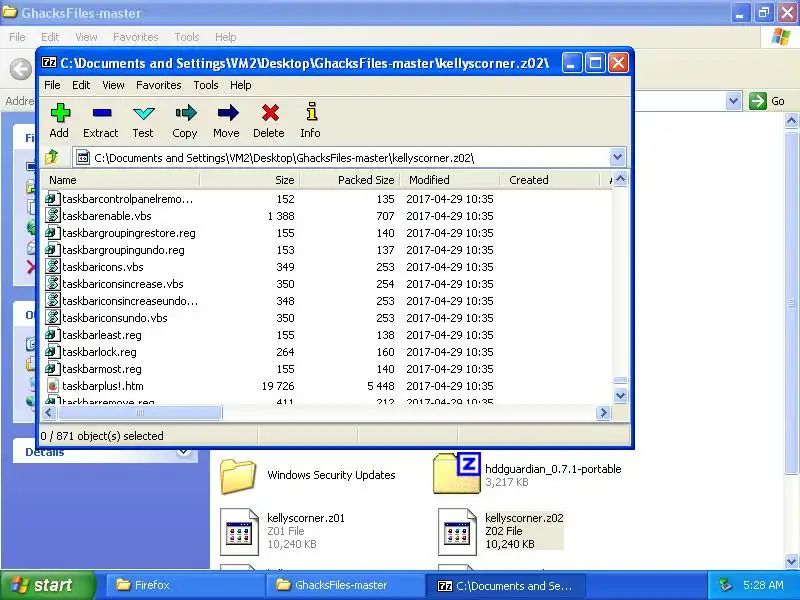Image resolution: width=800 pixels, height=600 pixels.
Task: Click hddguardian portable zip folder icon
Action: 457,472
